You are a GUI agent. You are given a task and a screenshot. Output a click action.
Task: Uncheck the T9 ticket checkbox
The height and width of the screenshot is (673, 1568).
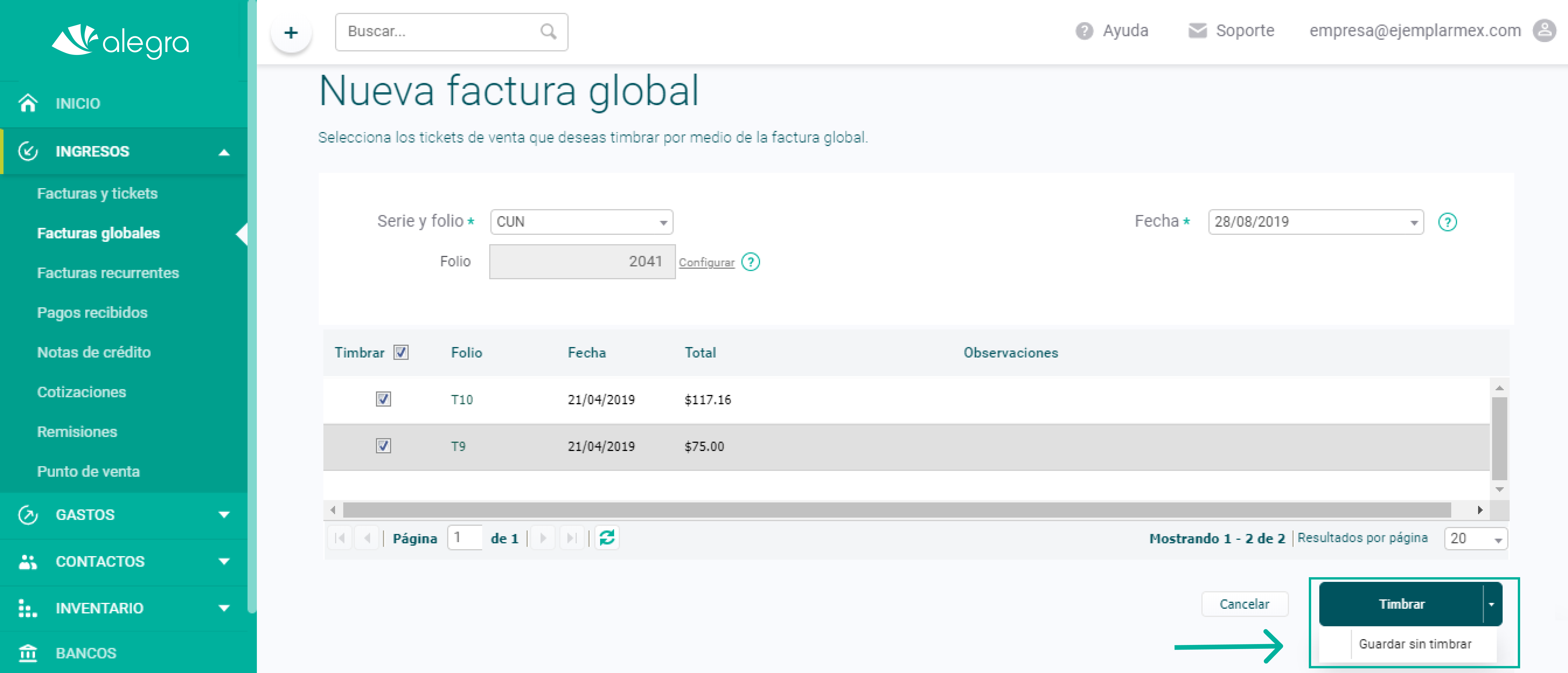(x=384, y=446)
